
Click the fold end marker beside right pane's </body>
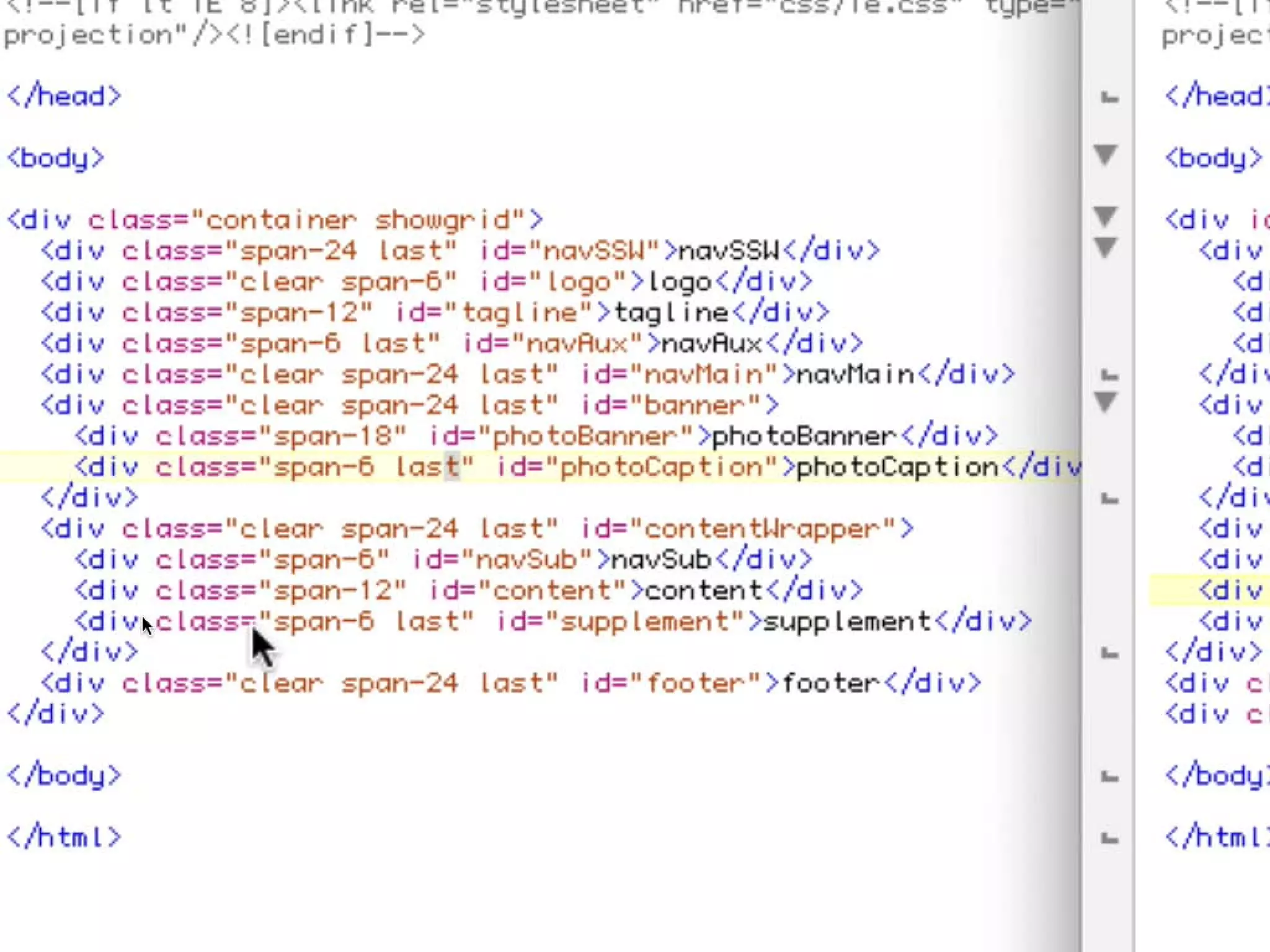tap(1109, 777)
